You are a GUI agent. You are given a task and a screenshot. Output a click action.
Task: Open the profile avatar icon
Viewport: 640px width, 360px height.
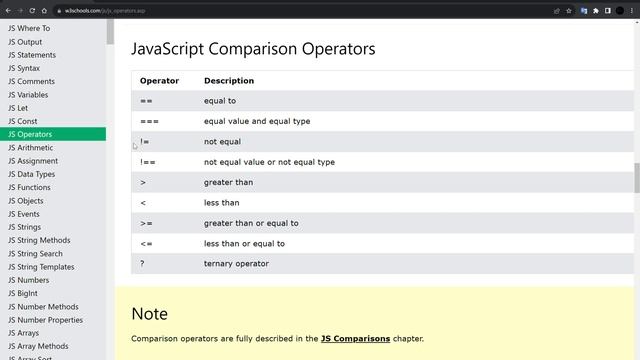pyautogui.click(x=620, y=11)
